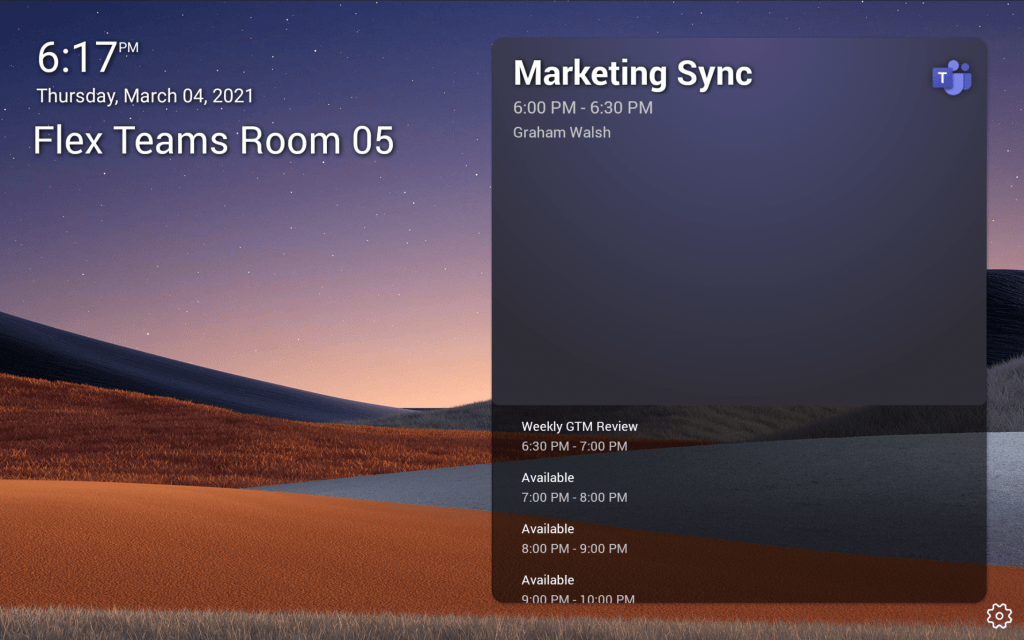
Task: Click the 6:30 PM - 7:00 PM time text
Action: (574, 446)
